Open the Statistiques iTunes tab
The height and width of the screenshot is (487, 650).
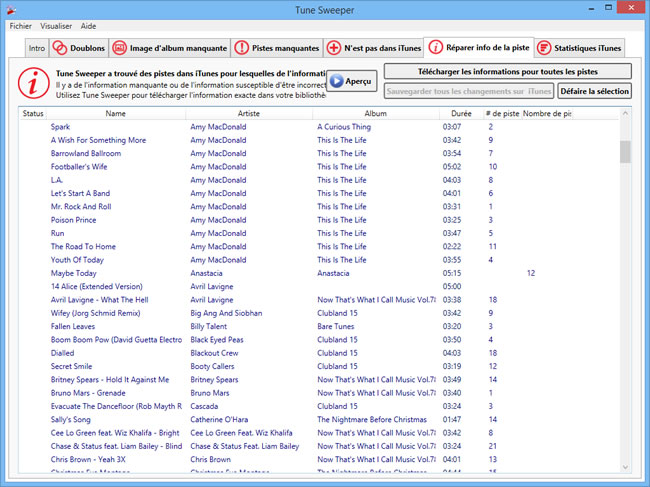click(x=580, y=48)
